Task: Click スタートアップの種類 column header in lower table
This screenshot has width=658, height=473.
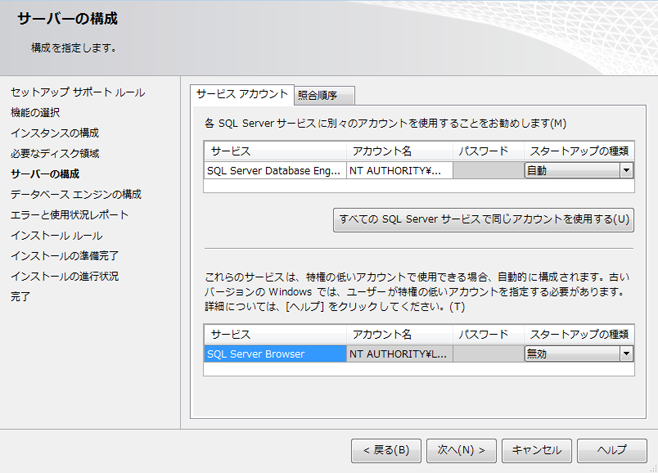Action: pos(579,334)
